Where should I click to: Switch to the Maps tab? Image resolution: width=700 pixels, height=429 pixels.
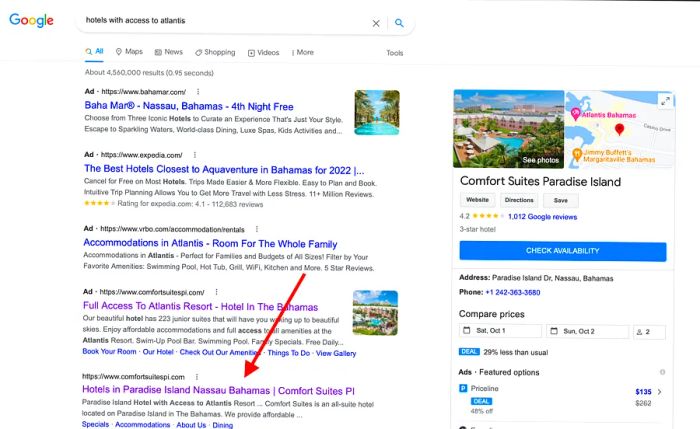coord(129,52)
